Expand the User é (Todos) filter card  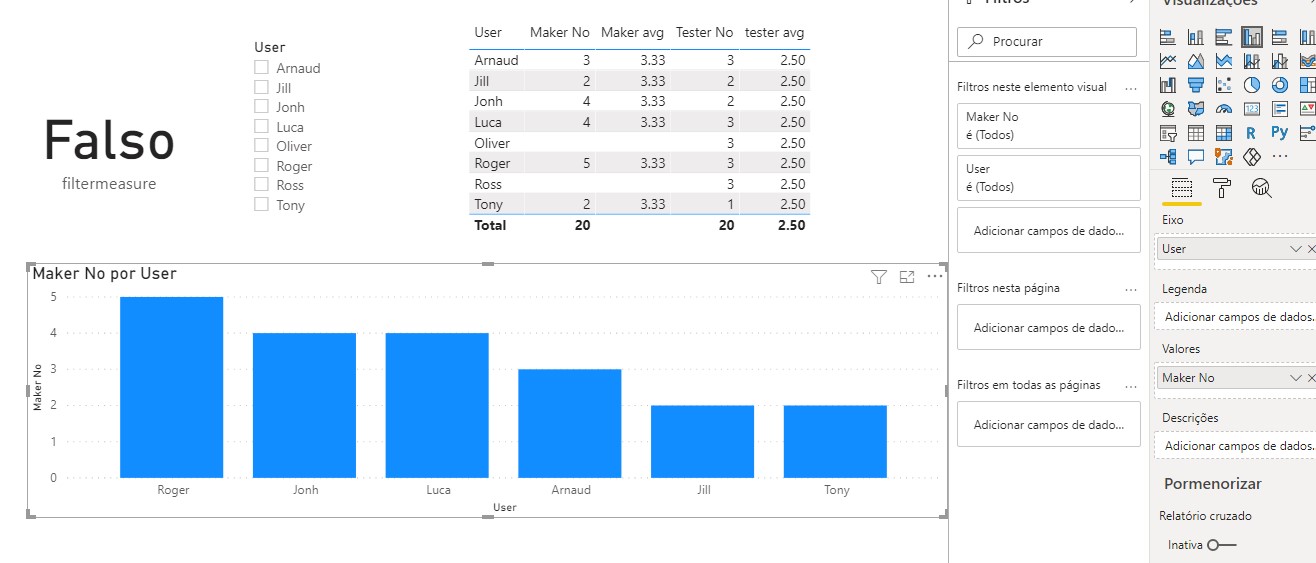click(x=1049, y=177)
